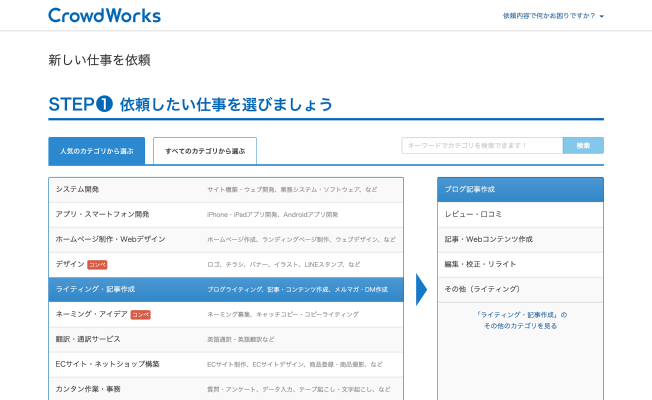Open the 依頼内容で何かお困りですか help dropdown
Screen dimensions: 652x400
[x=553, y=16]
